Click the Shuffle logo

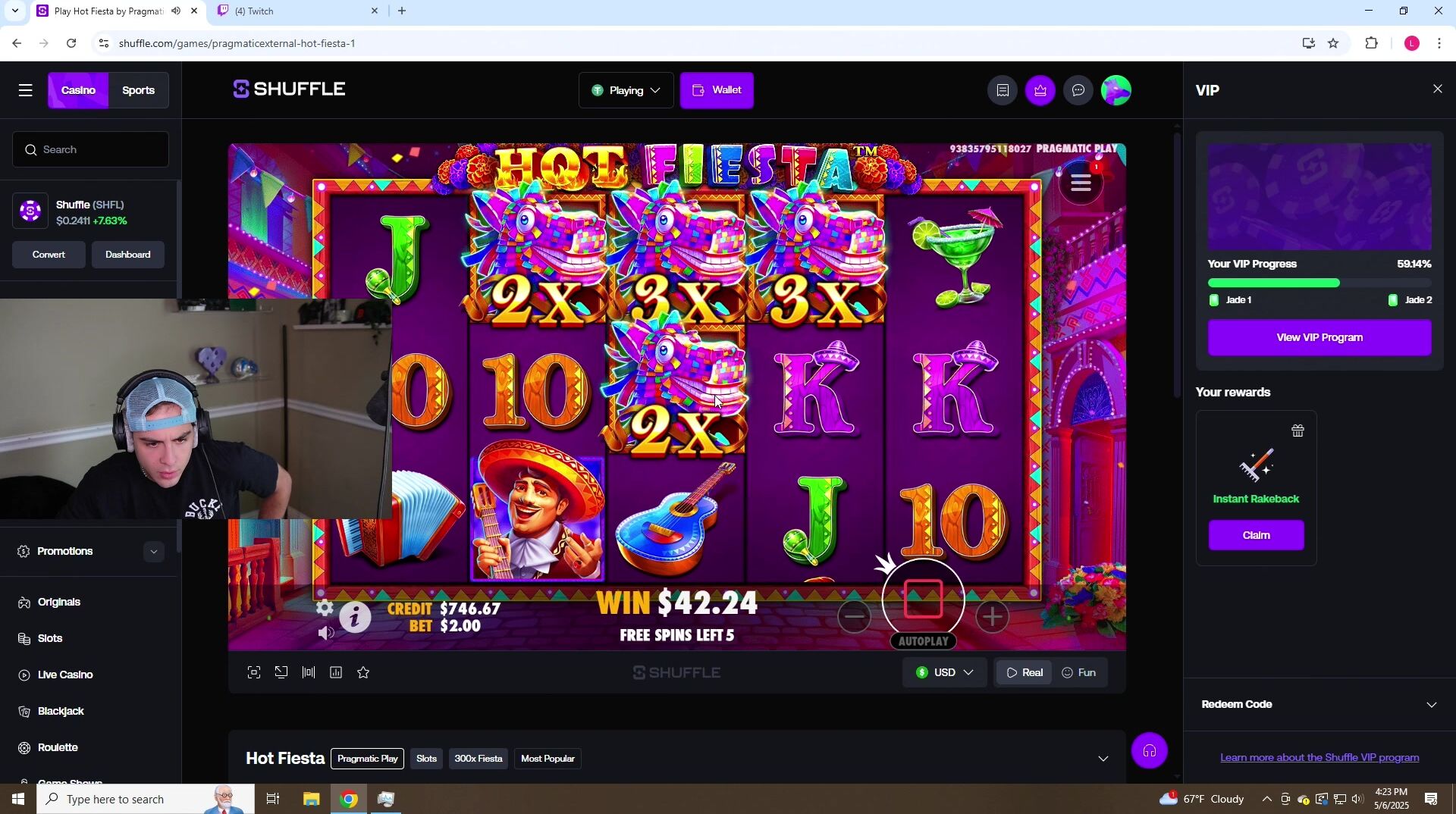290,89
